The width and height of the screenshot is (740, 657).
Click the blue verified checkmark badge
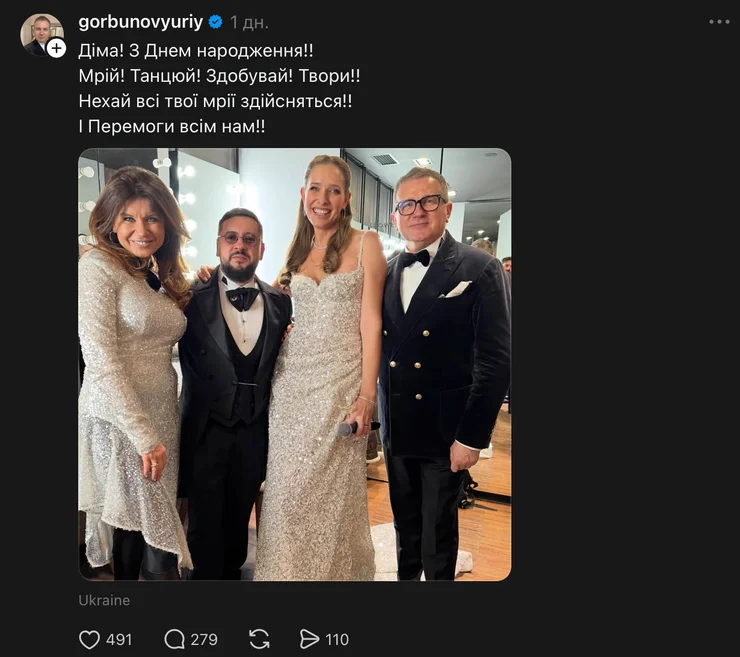pyautogui.click(x=215, y=22)
